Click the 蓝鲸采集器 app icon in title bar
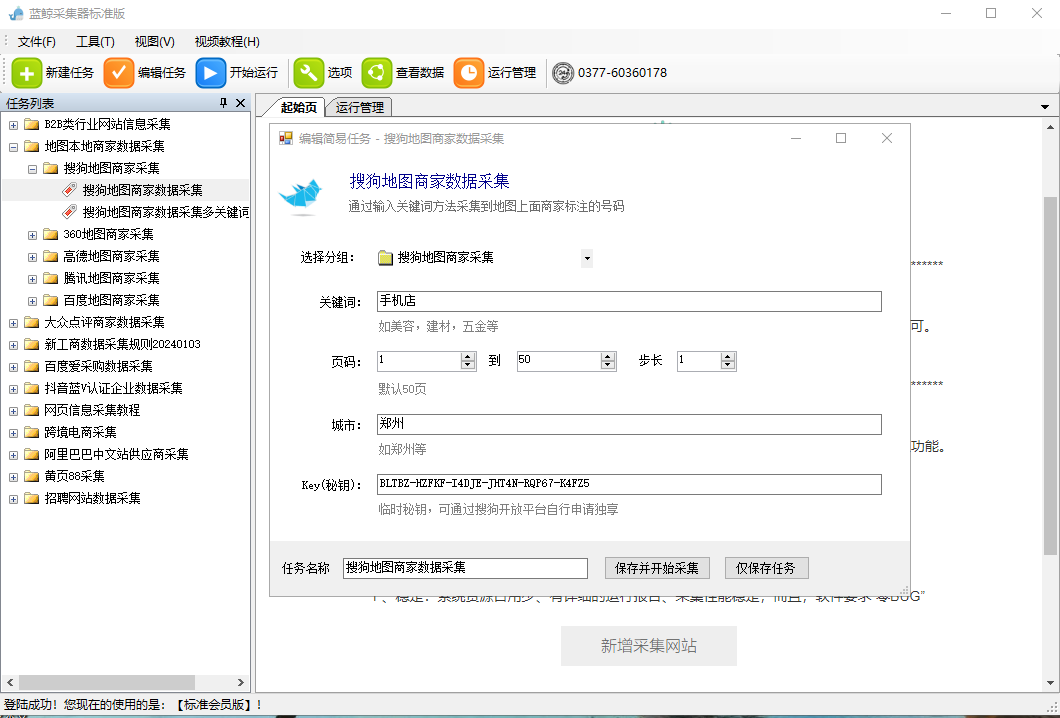Screen dimensions: 1060x718 point(15,14)
